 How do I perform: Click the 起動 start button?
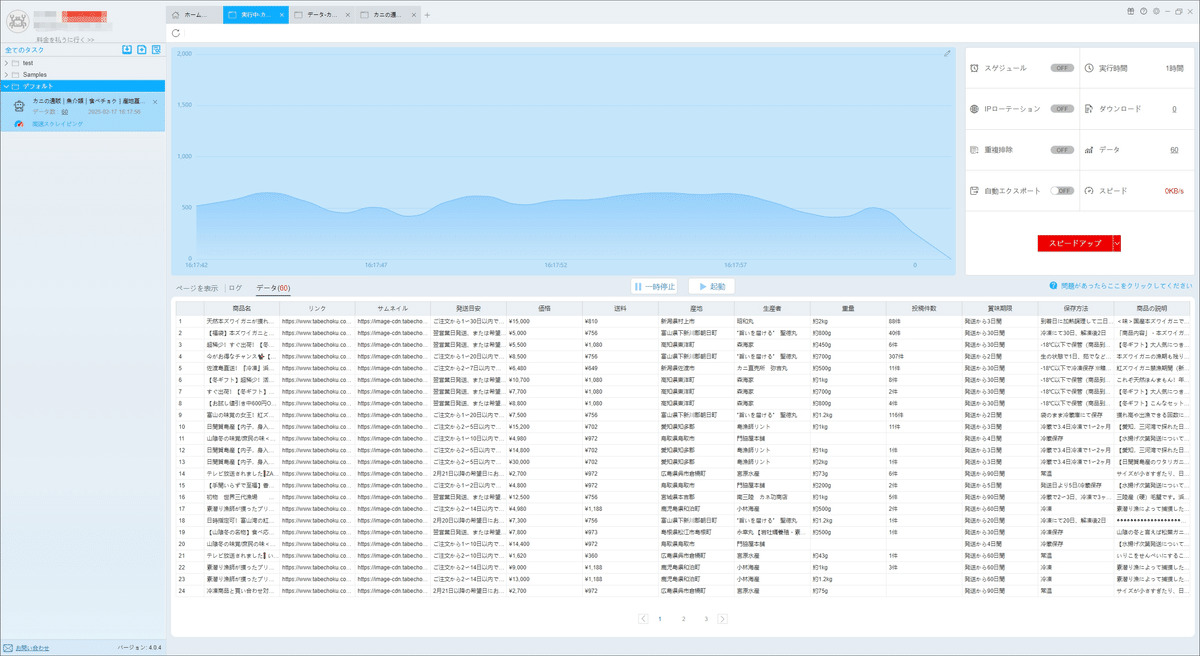pyautogui.click(x=710, y=286)
